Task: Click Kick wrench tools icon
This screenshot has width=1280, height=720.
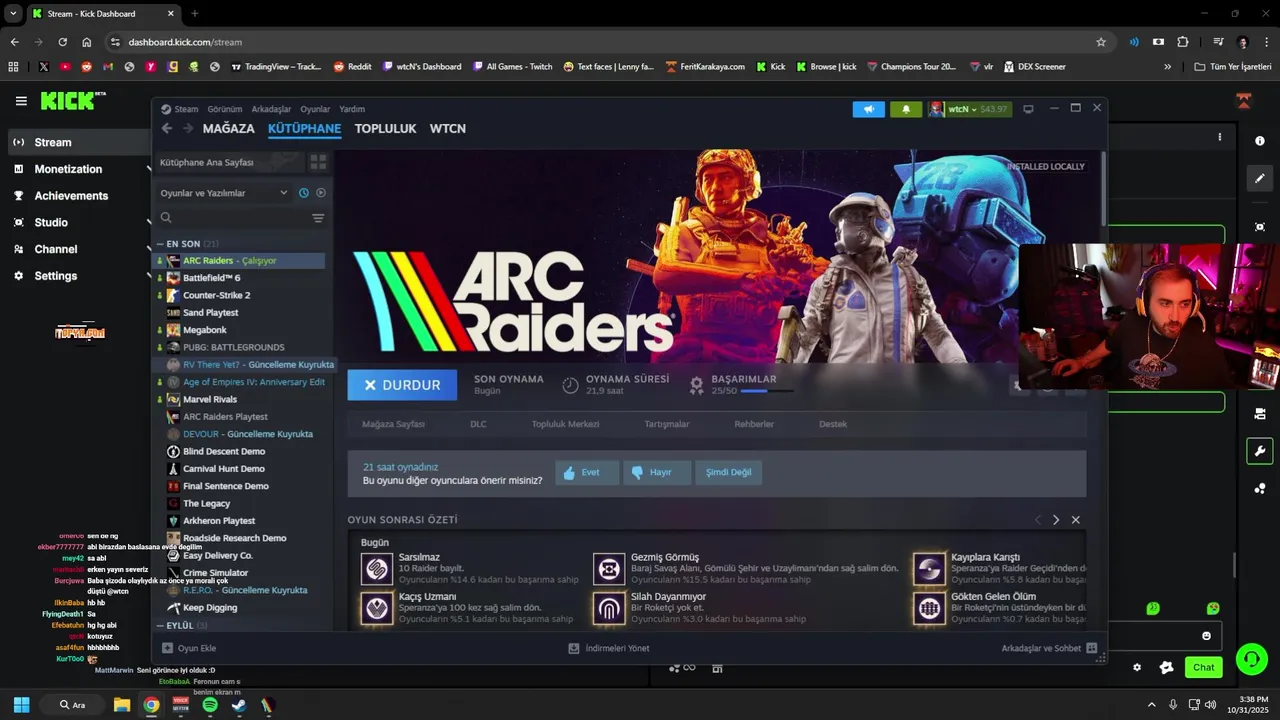Action: (x=1260, y=450)
